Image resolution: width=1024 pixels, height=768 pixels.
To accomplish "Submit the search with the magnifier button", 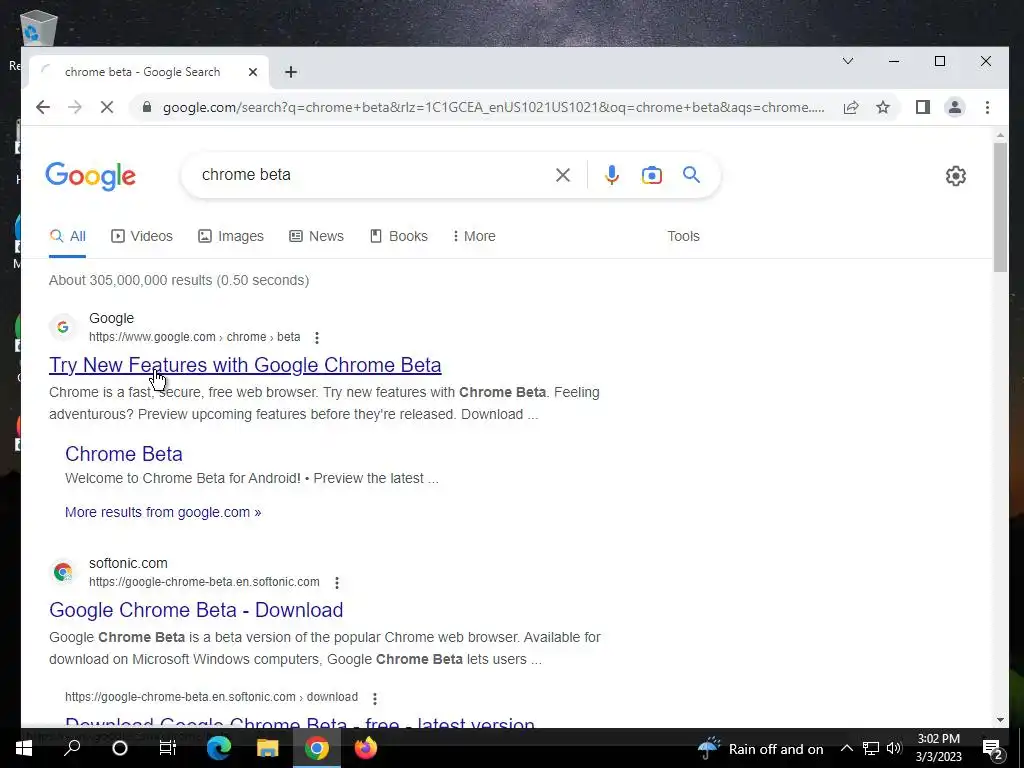I will [x=692, y=175].
